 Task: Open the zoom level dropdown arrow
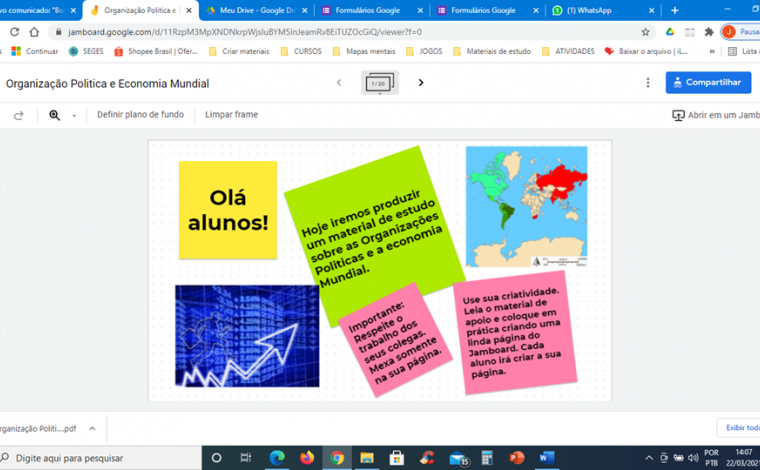(x=74, y=116)
